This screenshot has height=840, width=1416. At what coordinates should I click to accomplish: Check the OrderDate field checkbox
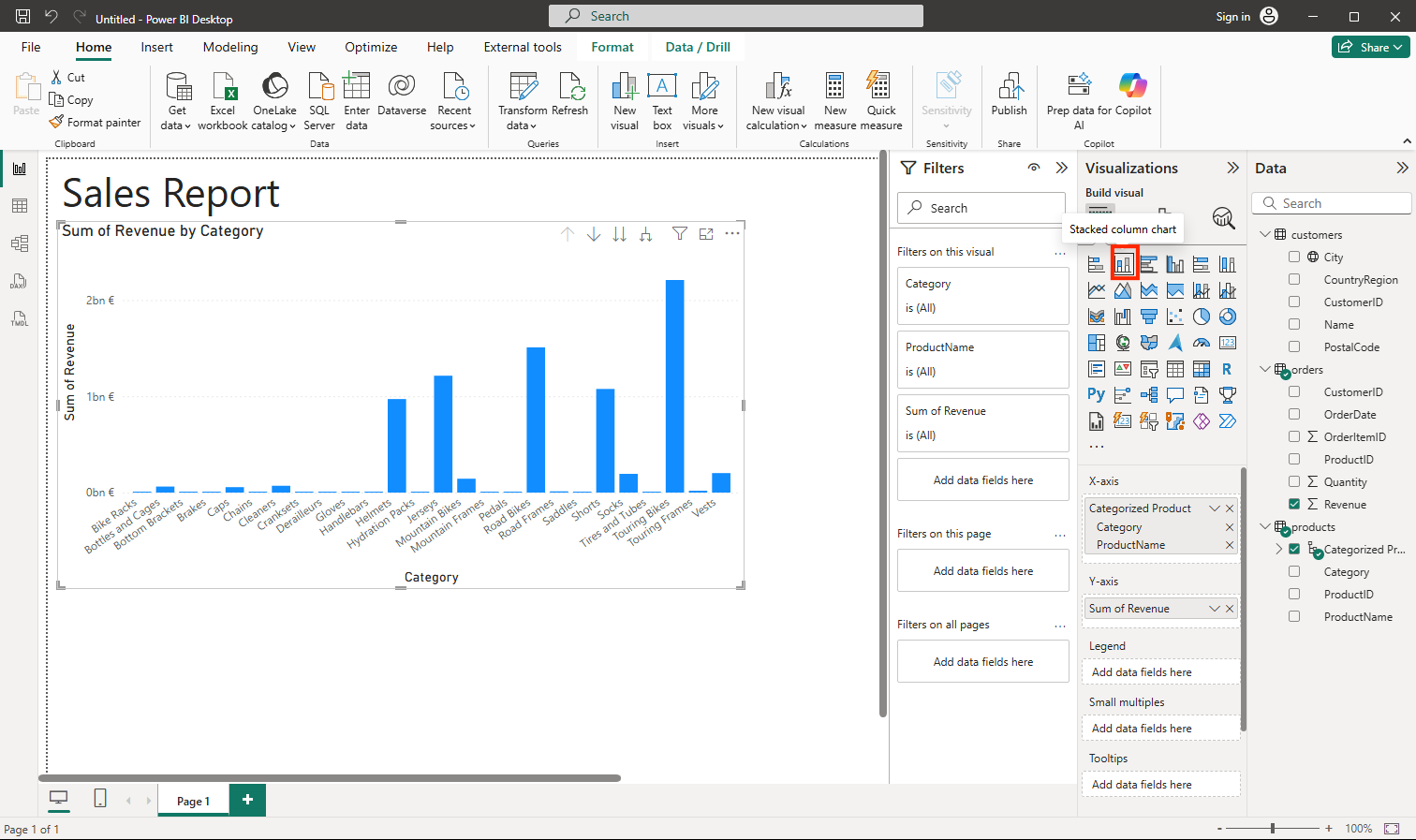pyautogui.click(x=1294, y=414)
